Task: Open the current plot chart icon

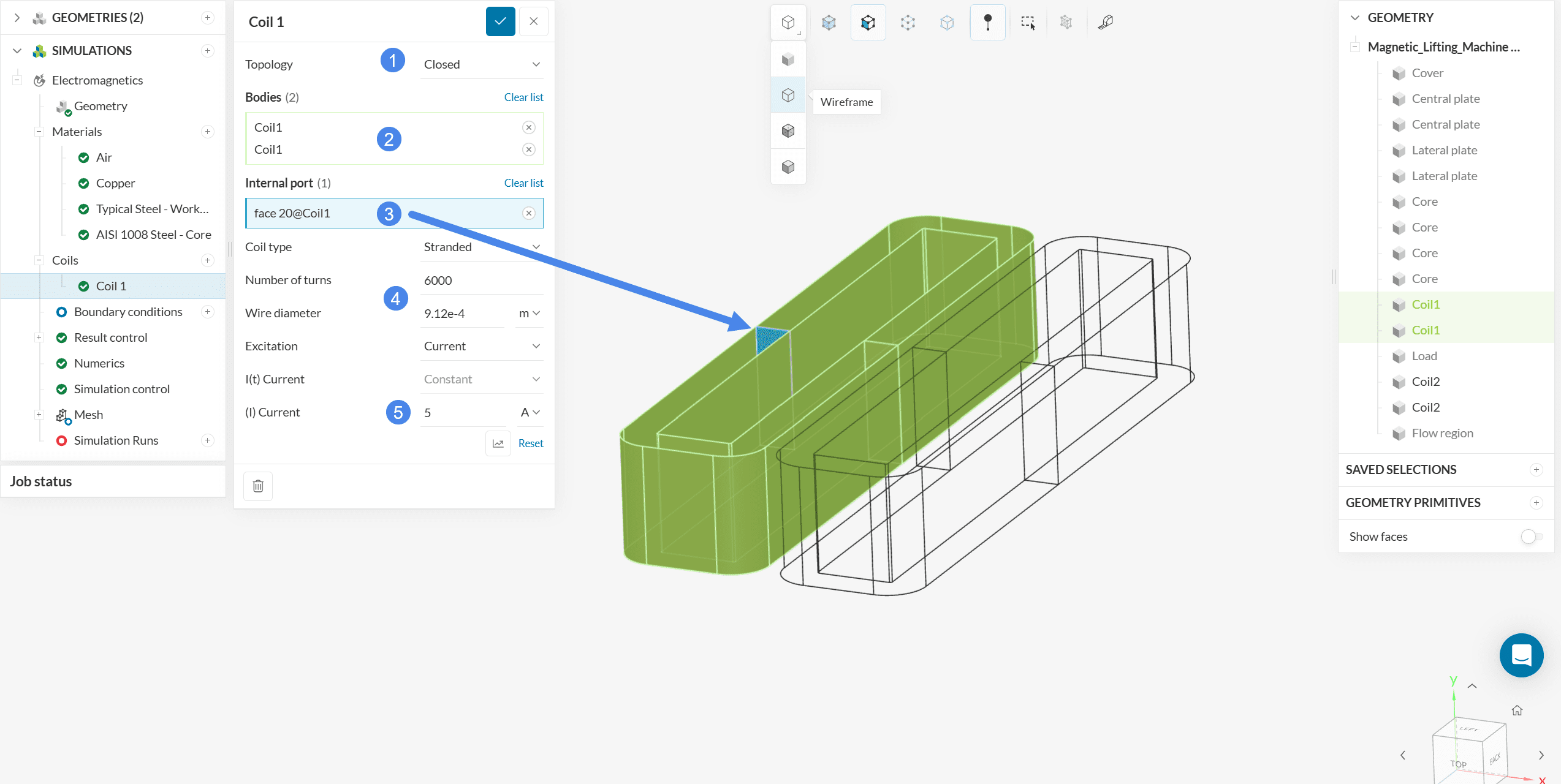Action: point(498,443)
